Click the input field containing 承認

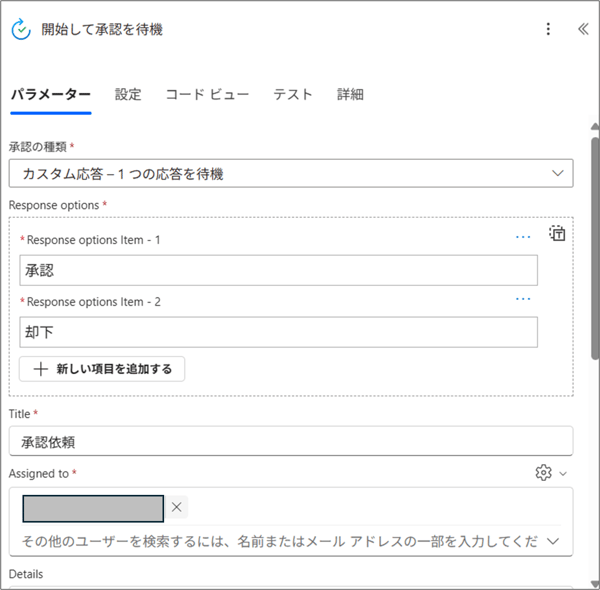(x=278, y=270)
